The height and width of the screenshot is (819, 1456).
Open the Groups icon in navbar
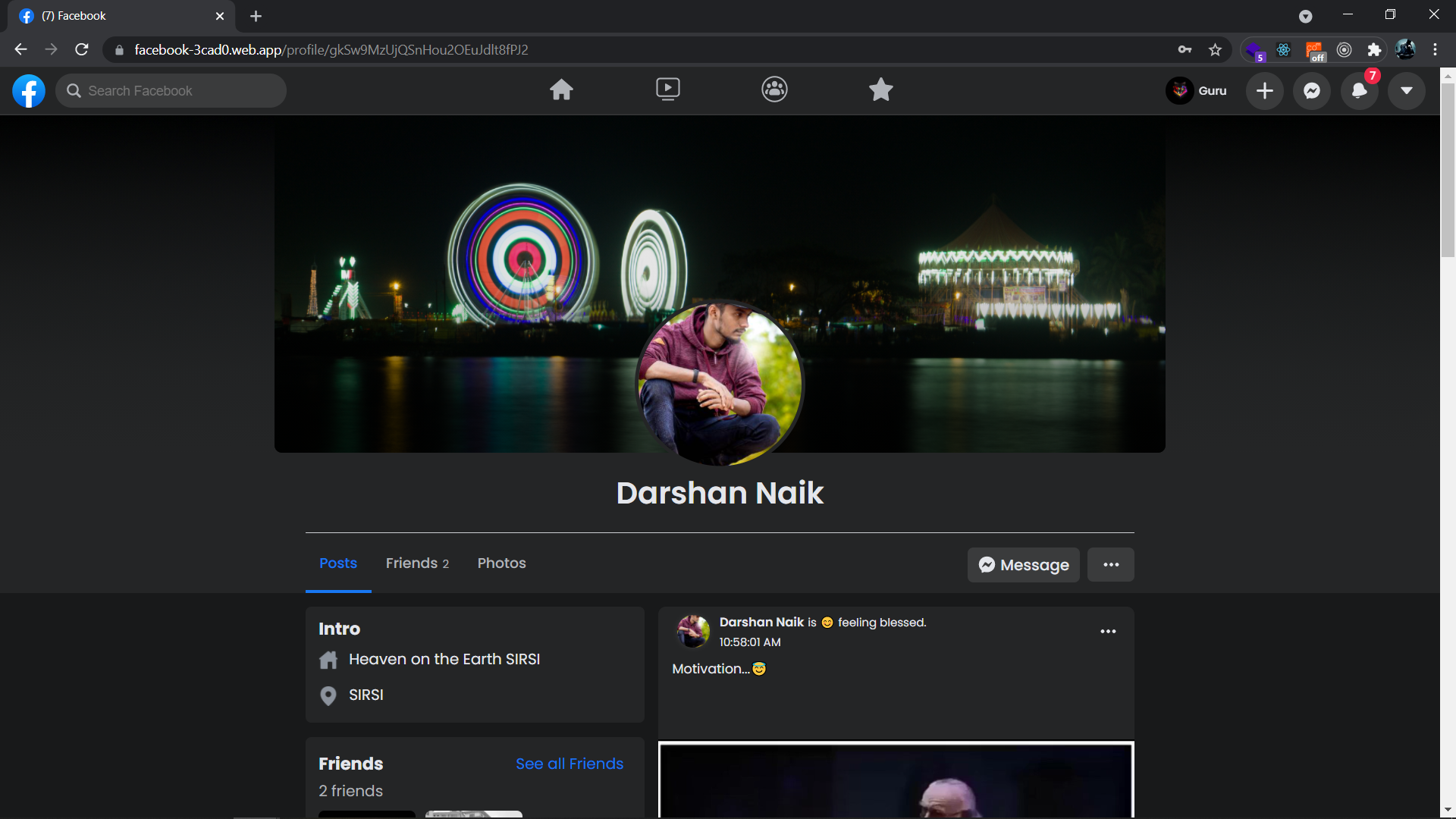(774, 90)
